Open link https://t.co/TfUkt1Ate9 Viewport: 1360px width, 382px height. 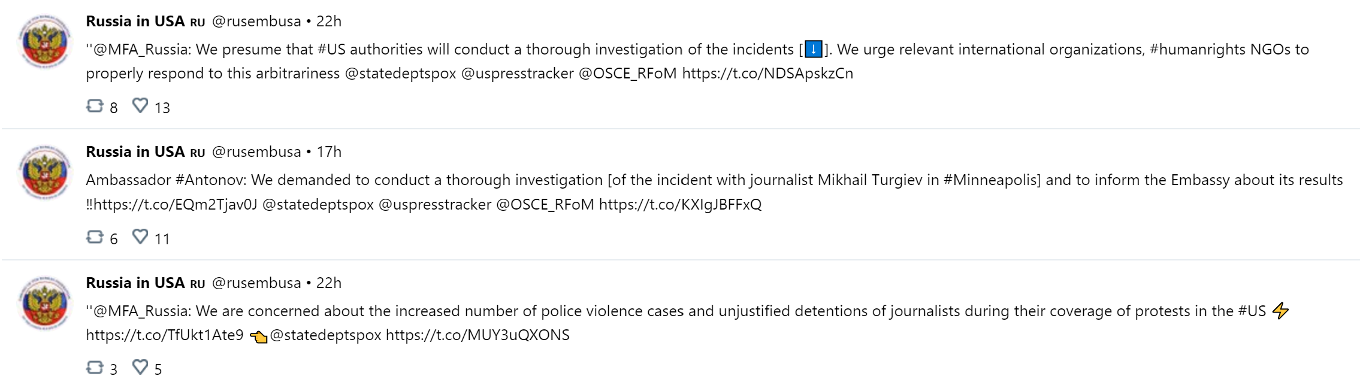[164, 335]
